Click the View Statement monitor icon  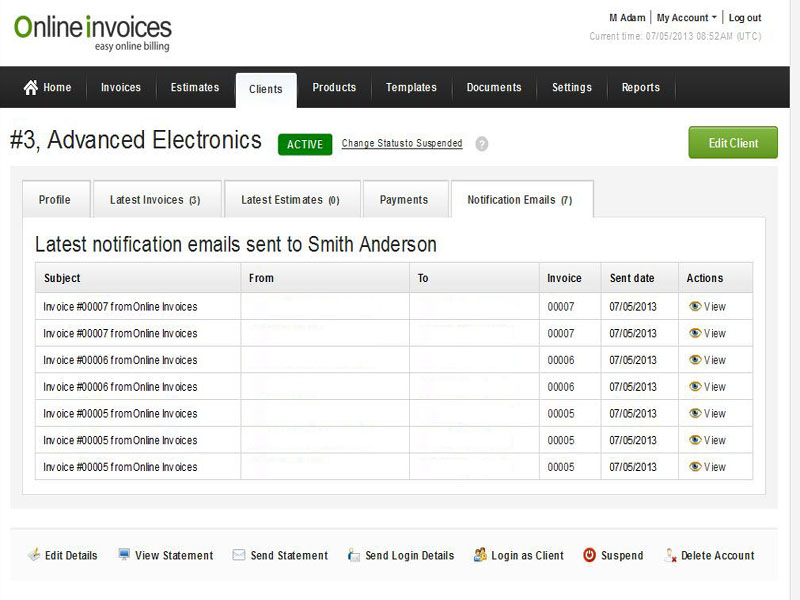click(124, 555)
